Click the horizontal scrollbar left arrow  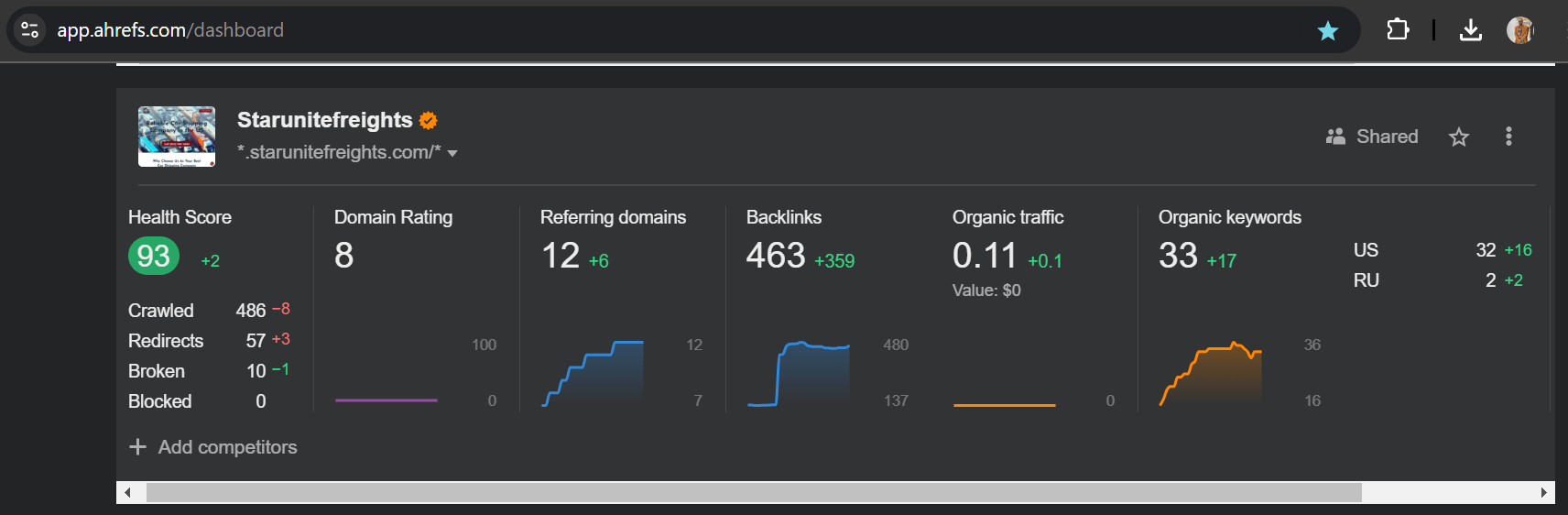(x=127, y=493)
